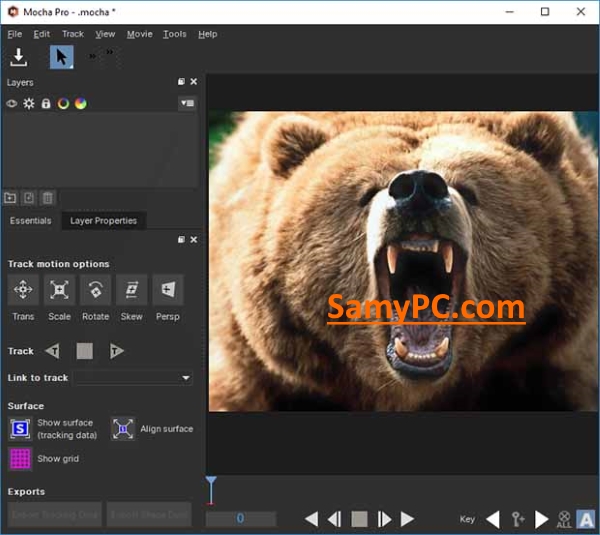
Task: Click the spline color ring icon
Action: (63, 103)
